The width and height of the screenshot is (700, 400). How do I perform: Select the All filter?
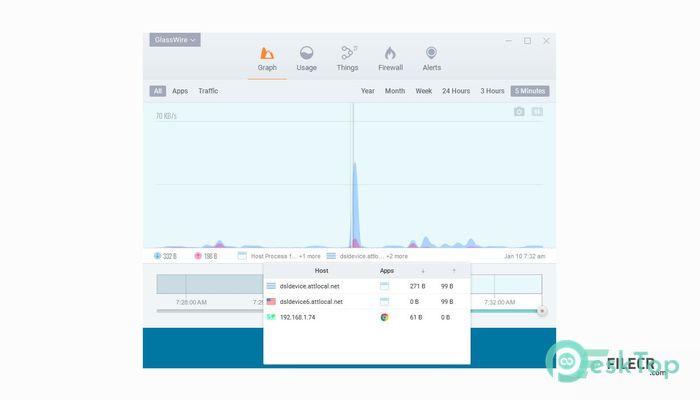pos(158,91)
